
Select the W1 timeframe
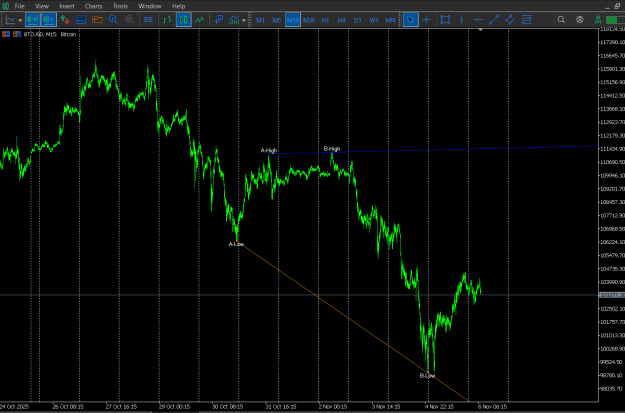coord(374,20)
